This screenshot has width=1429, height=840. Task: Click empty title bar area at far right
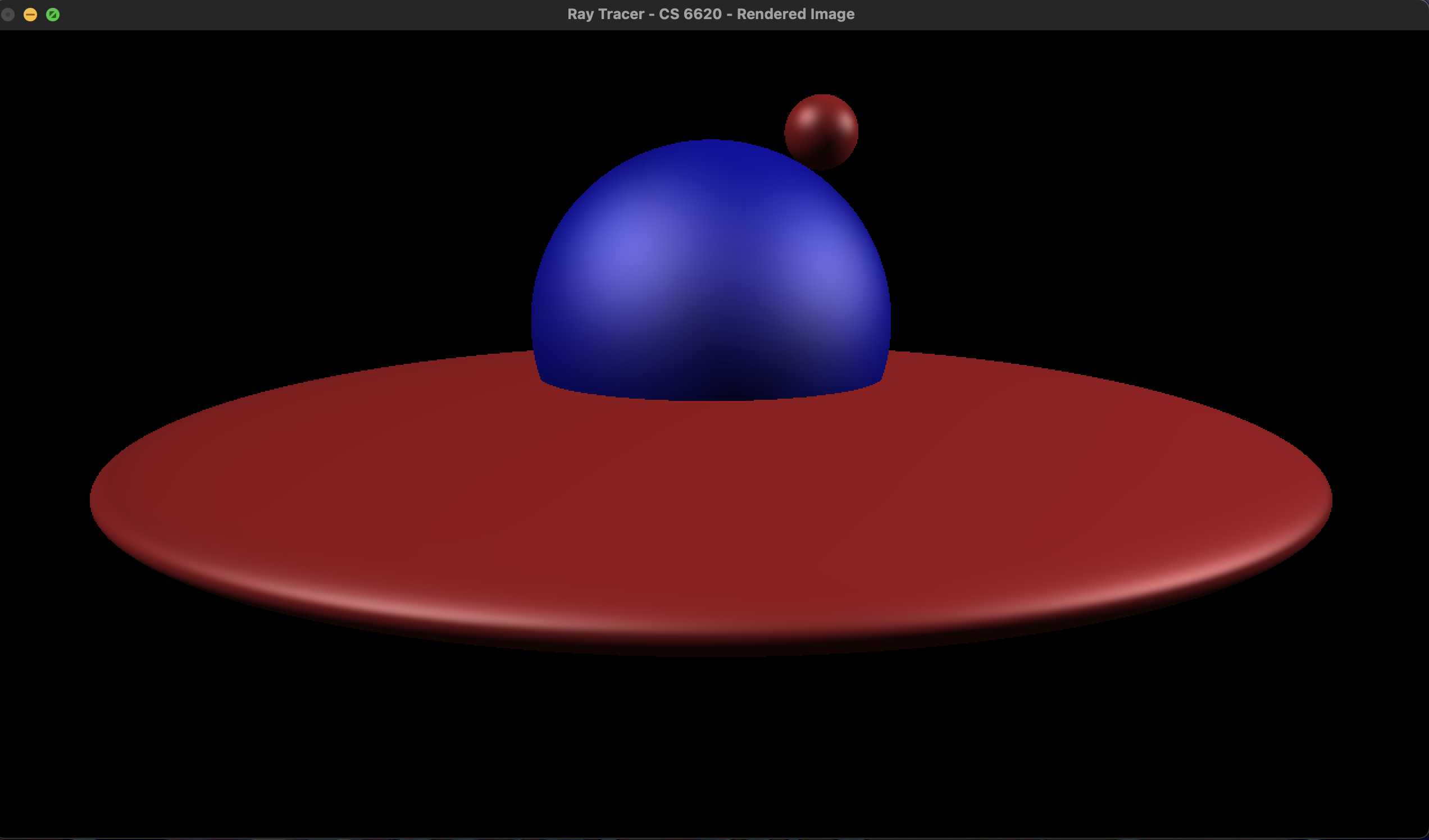point(1304,14)
